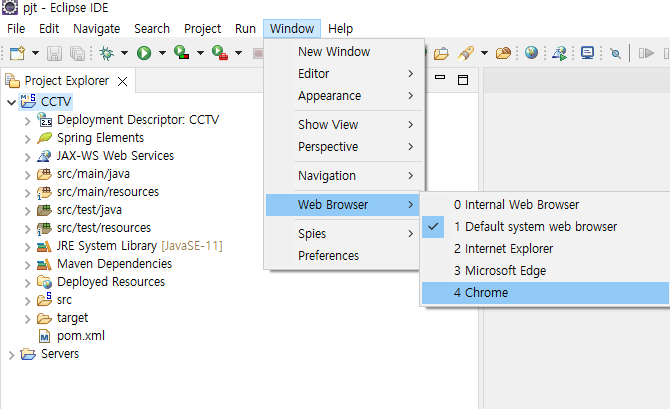
Task: Expand the src/test/java folder
Action: coord(27,211)
